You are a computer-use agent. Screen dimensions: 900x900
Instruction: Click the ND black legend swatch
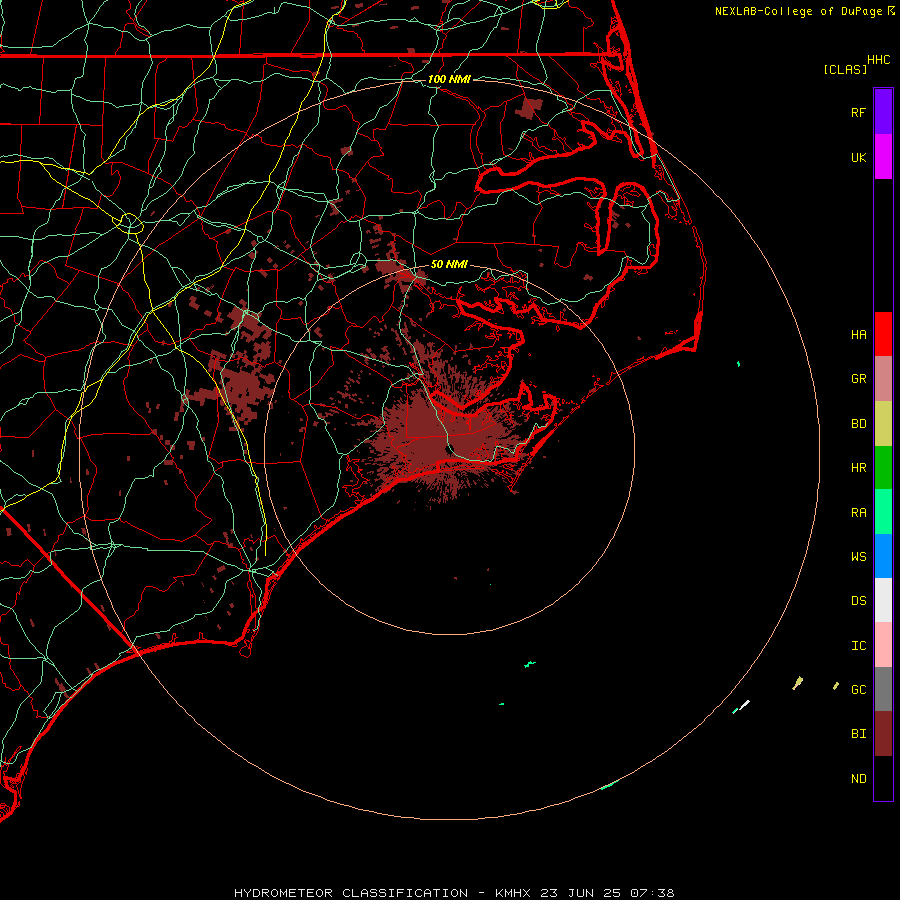(883, 778)
